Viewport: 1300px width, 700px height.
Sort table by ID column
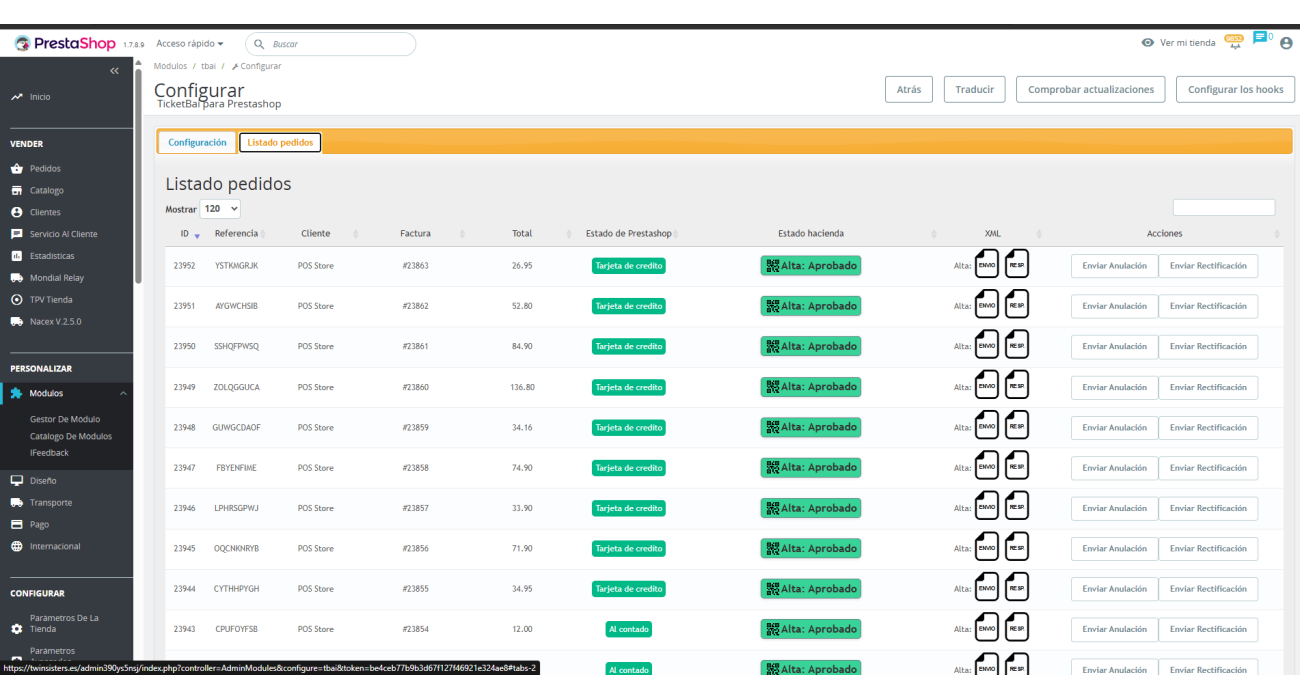click(x=190, y=234)
